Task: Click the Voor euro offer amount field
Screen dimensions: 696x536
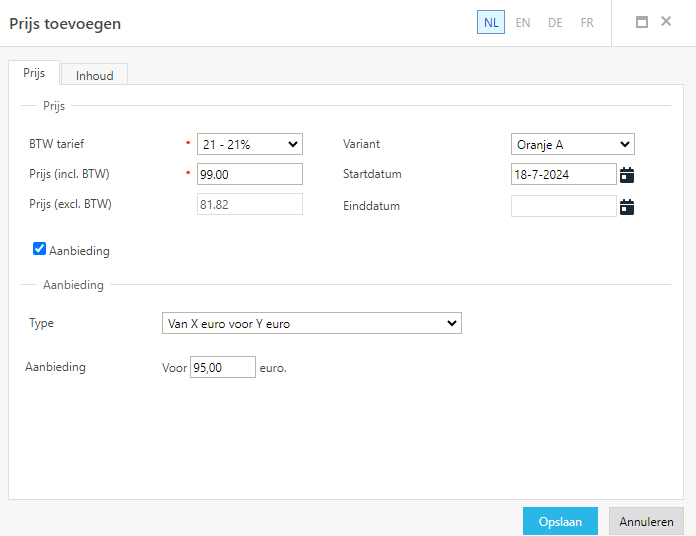Action: (223, 367)
